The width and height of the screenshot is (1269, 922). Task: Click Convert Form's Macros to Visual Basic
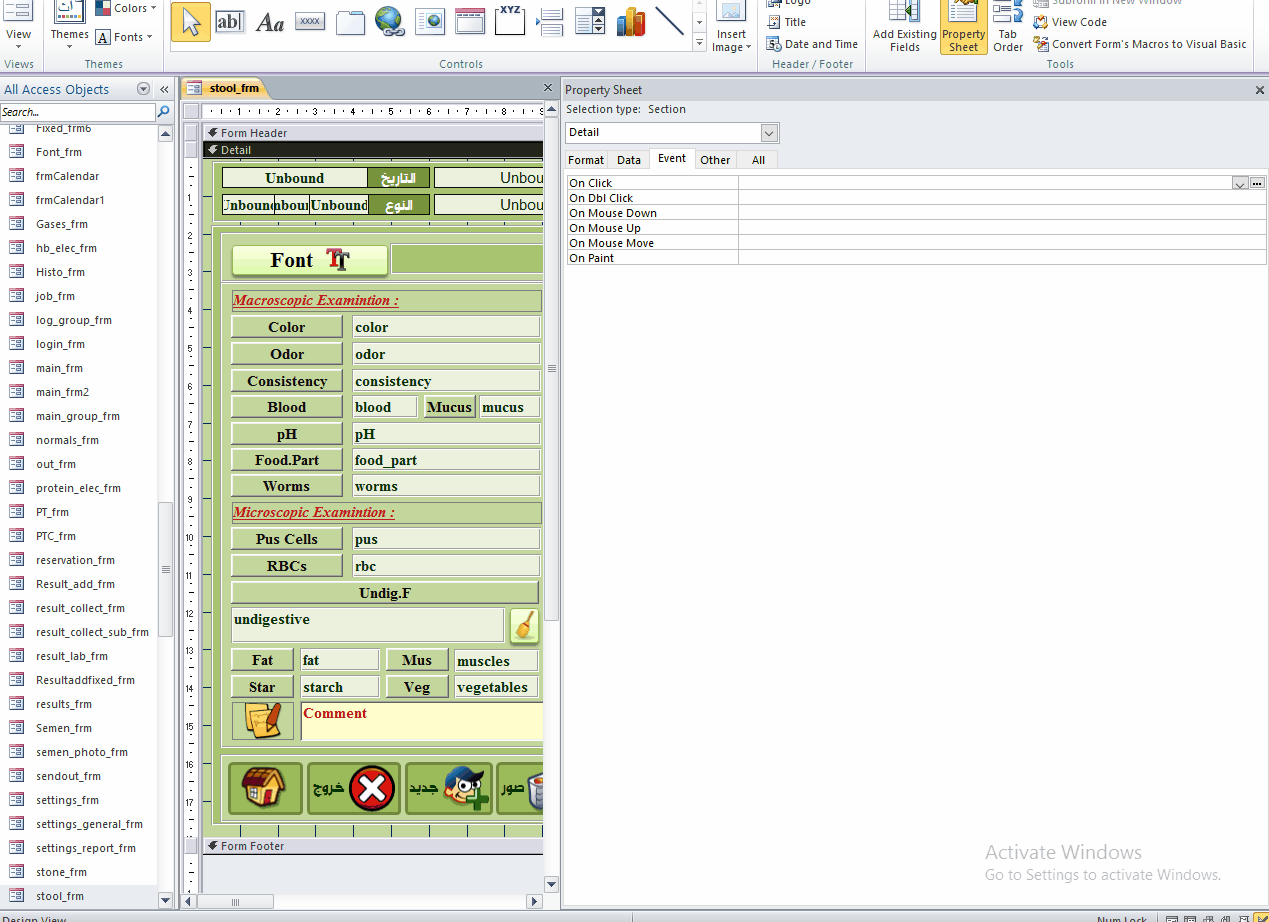tap(1140, 44)
